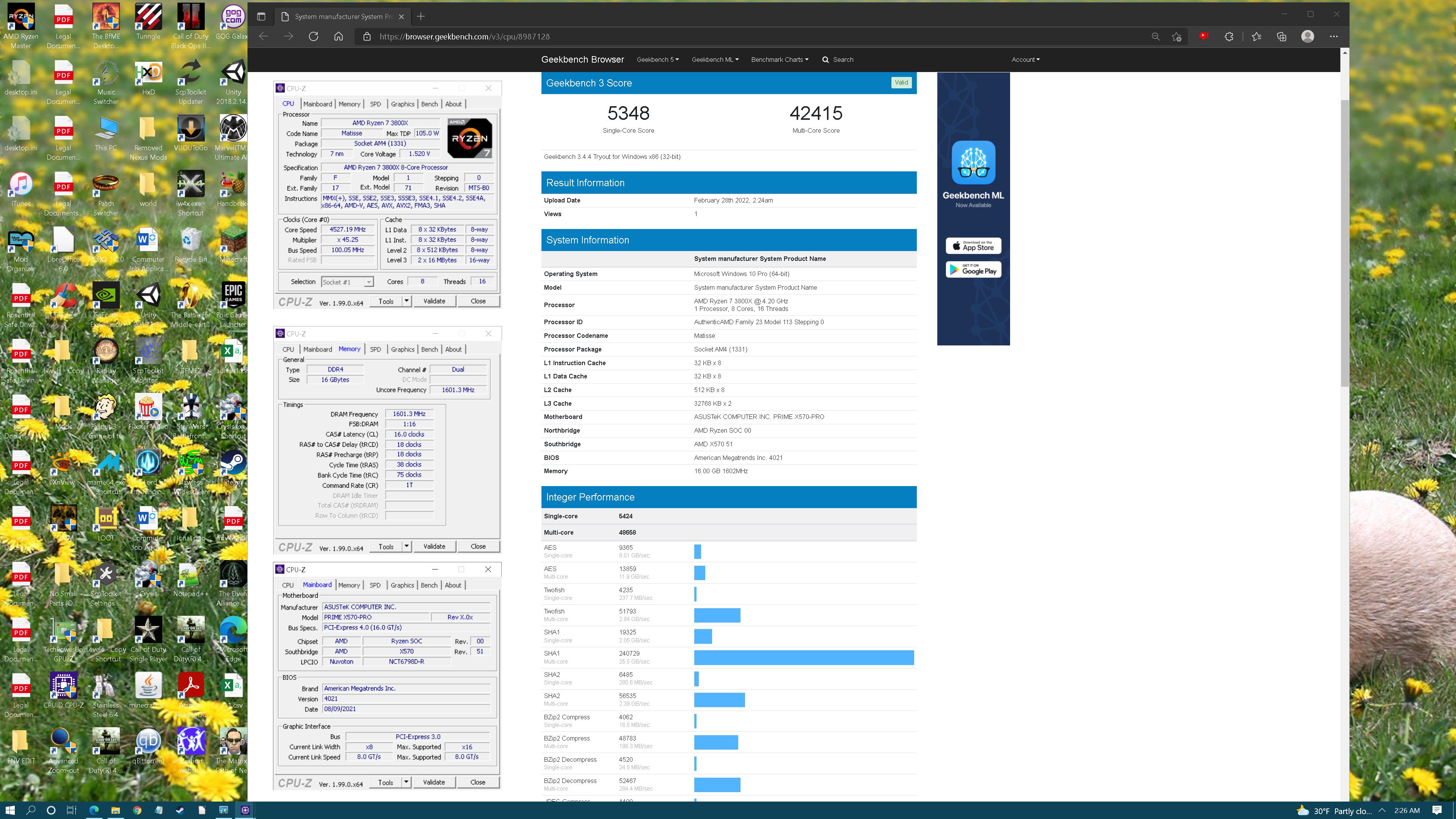The width and height of the screenshot is (1456, 819).
Task: Click Close button in Memory CPU-Z window
Action: (x=478, y=546)
